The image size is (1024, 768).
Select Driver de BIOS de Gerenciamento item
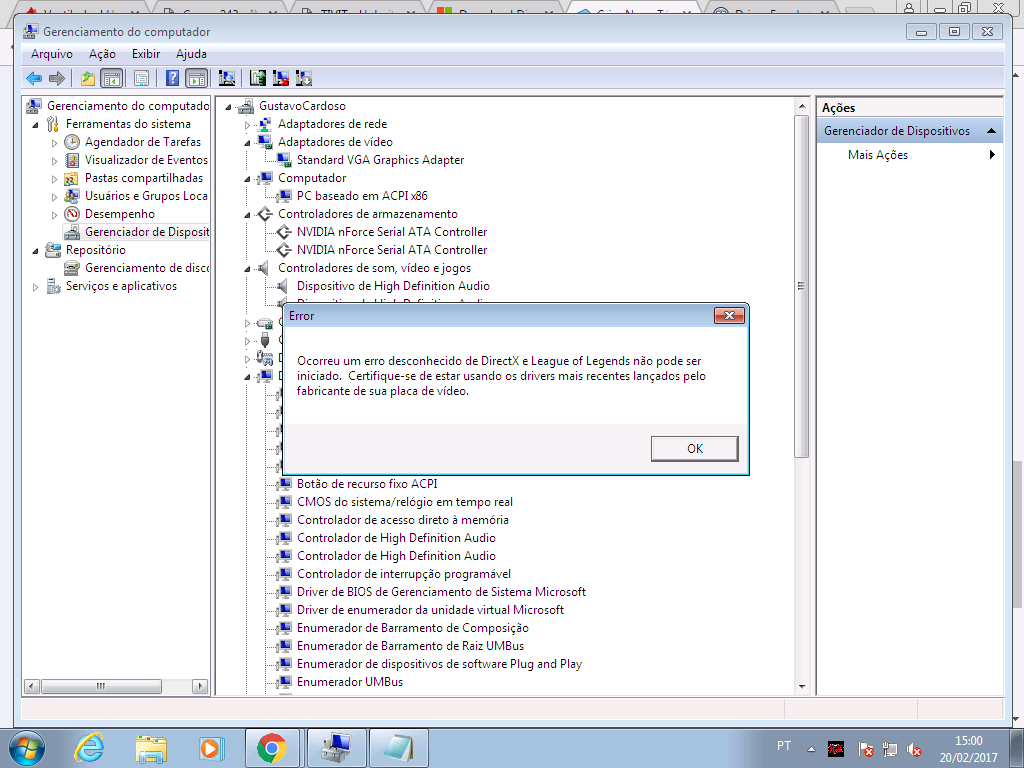point(441,592)
